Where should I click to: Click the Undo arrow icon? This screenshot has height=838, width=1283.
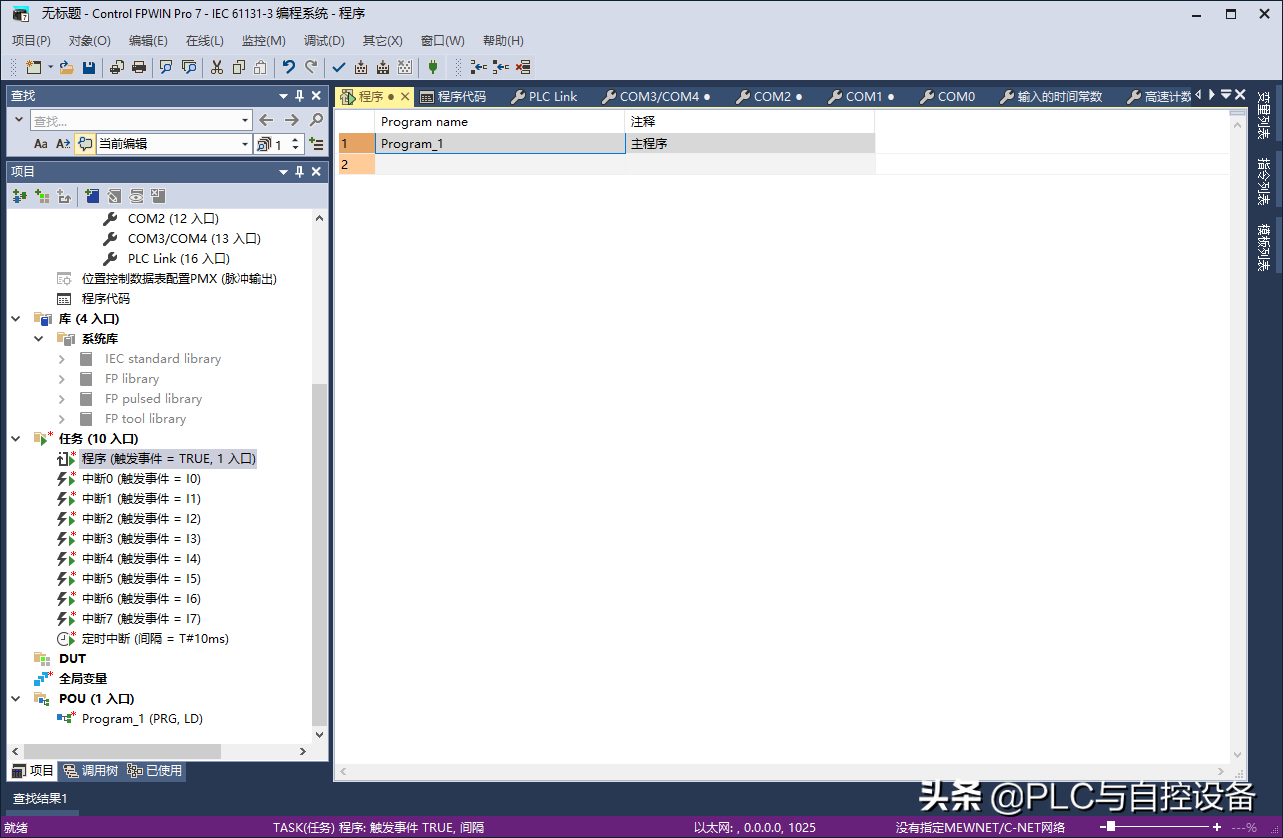(x=288, y=67)
